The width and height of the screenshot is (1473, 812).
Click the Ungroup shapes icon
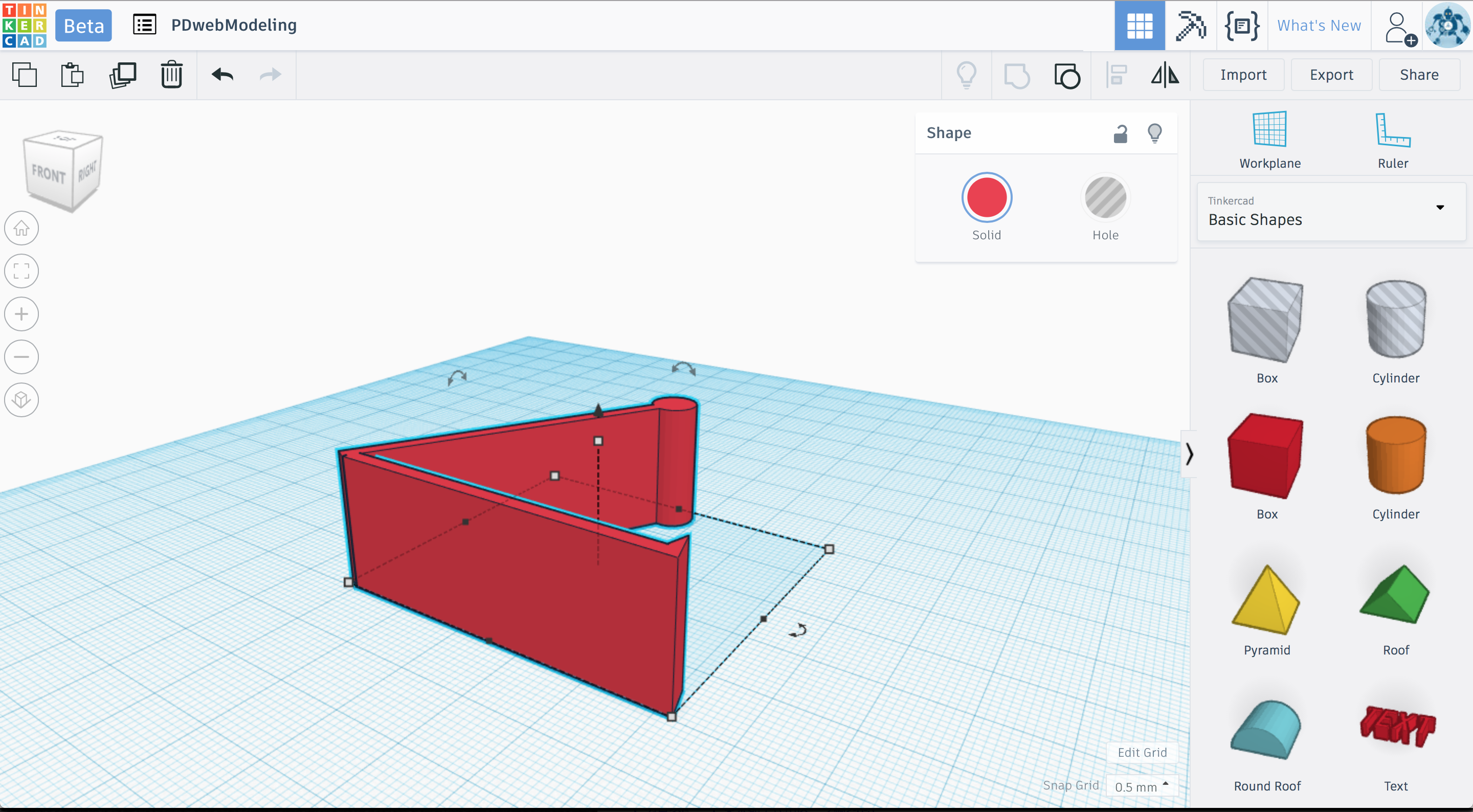[1066, 75]
